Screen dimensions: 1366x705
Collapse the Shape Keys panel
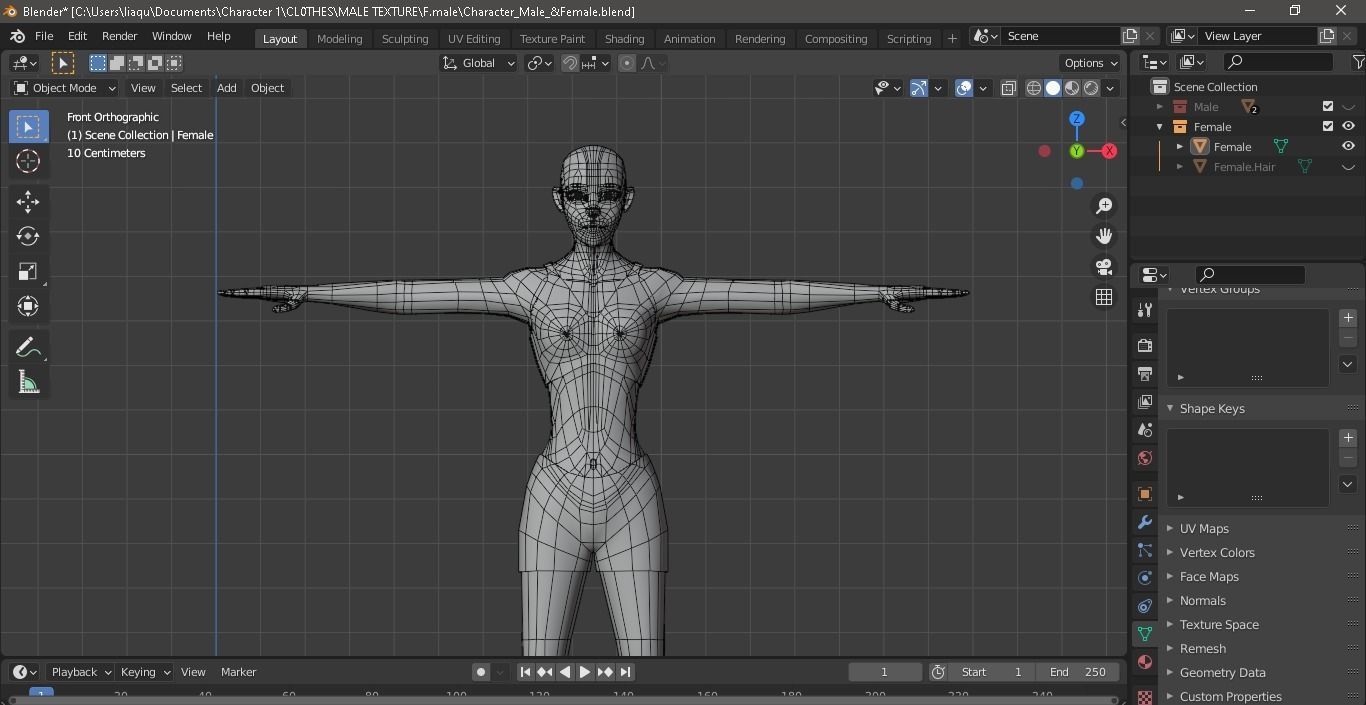(1212, 408)
